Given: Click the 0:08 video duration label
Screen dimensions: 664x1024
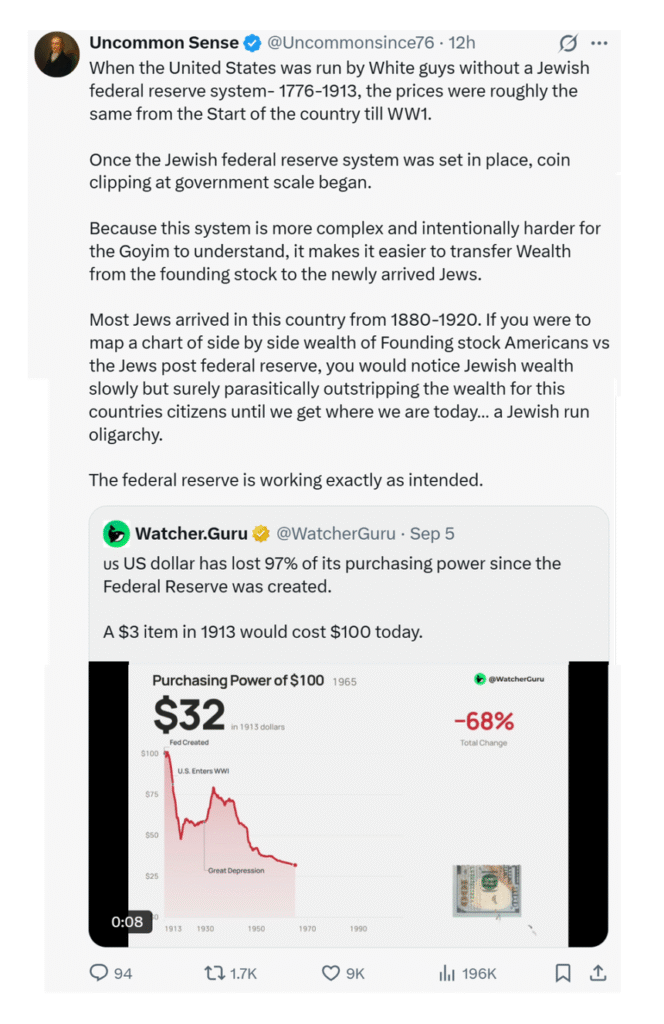Looking at the screenshot, I should (127, 921).
